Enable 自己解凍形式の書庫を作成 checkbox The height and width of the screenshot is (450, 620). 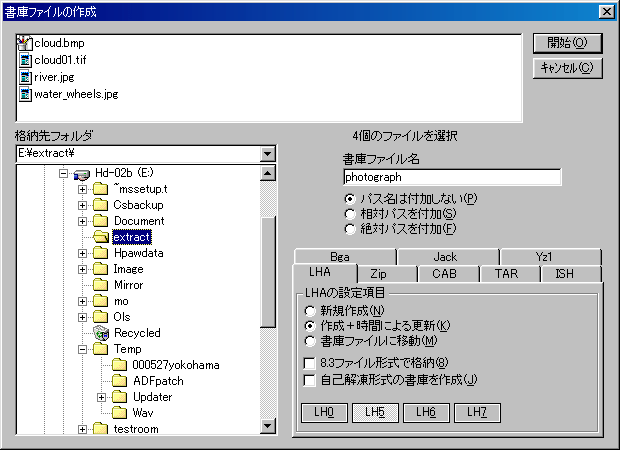click(x=309, y=380)
